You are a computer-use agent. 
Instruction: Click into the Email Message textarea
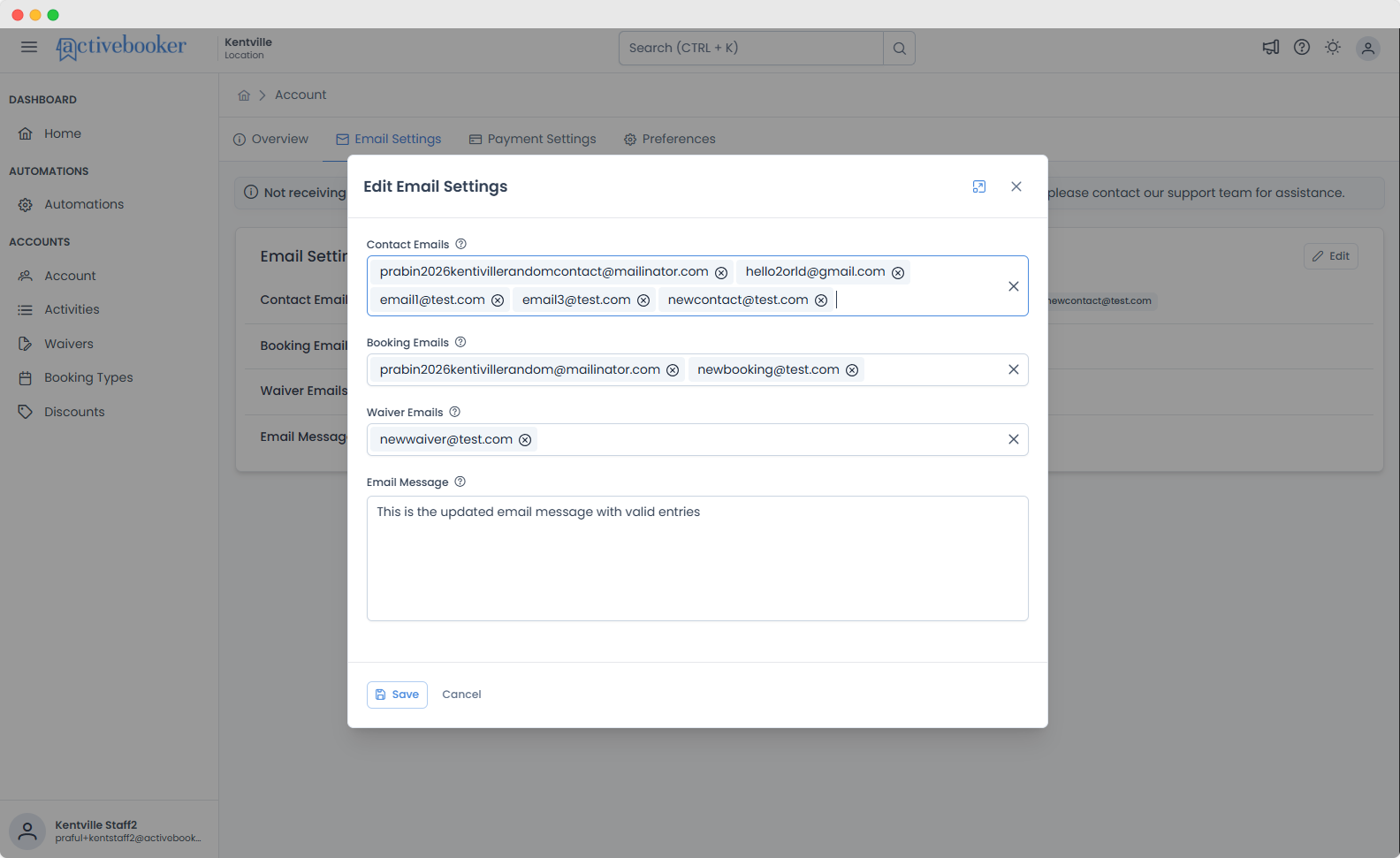click(697, 558)
